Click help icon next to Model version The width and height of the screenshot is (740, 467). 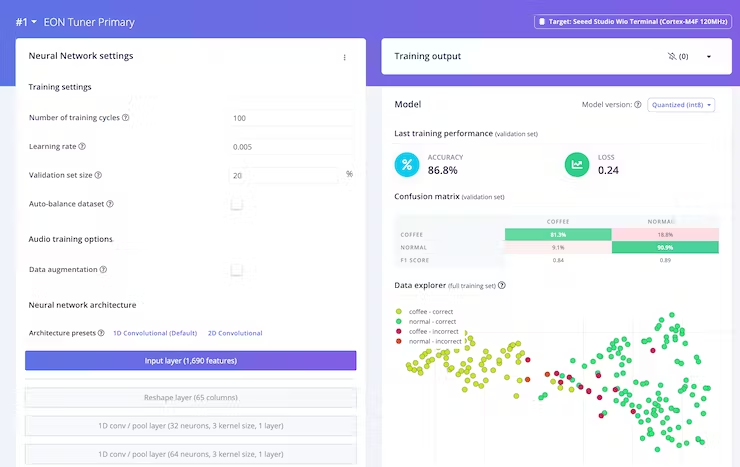point(637,104)
